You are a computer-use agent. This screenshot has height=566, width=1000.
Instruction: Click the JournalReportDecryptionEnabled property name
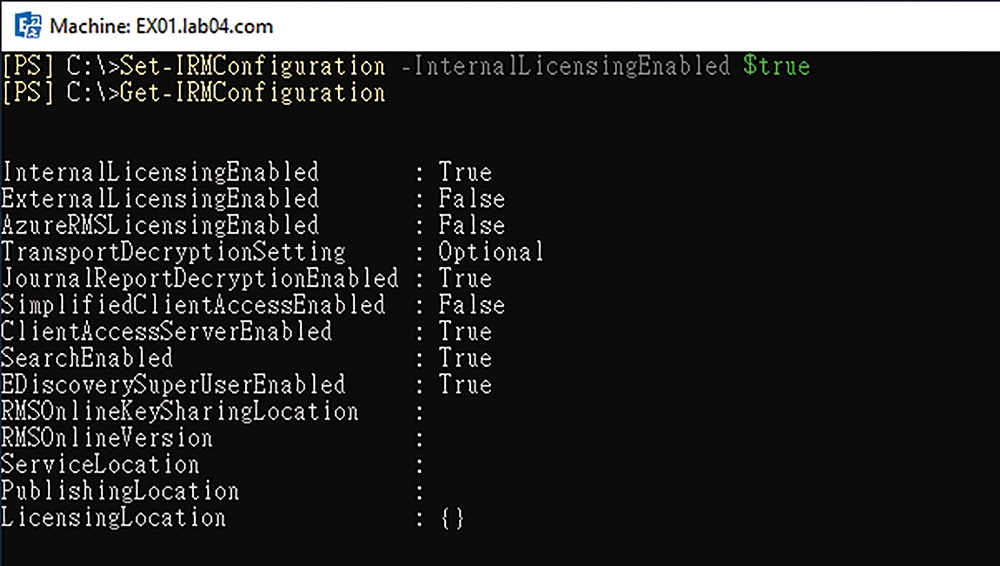[x=200, y=279]
